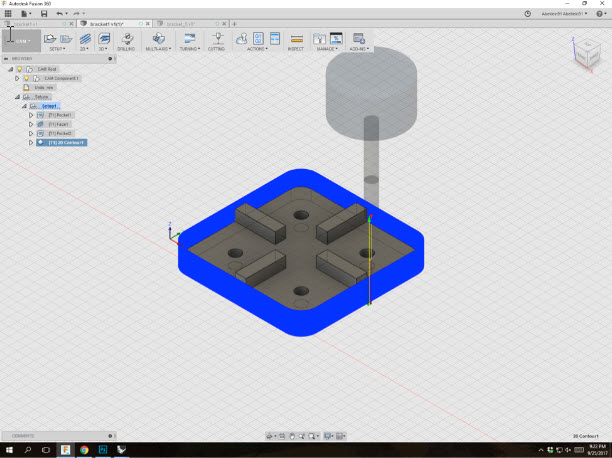
Task: Expand the Pocket1 operation node
Action: point(31,115)
